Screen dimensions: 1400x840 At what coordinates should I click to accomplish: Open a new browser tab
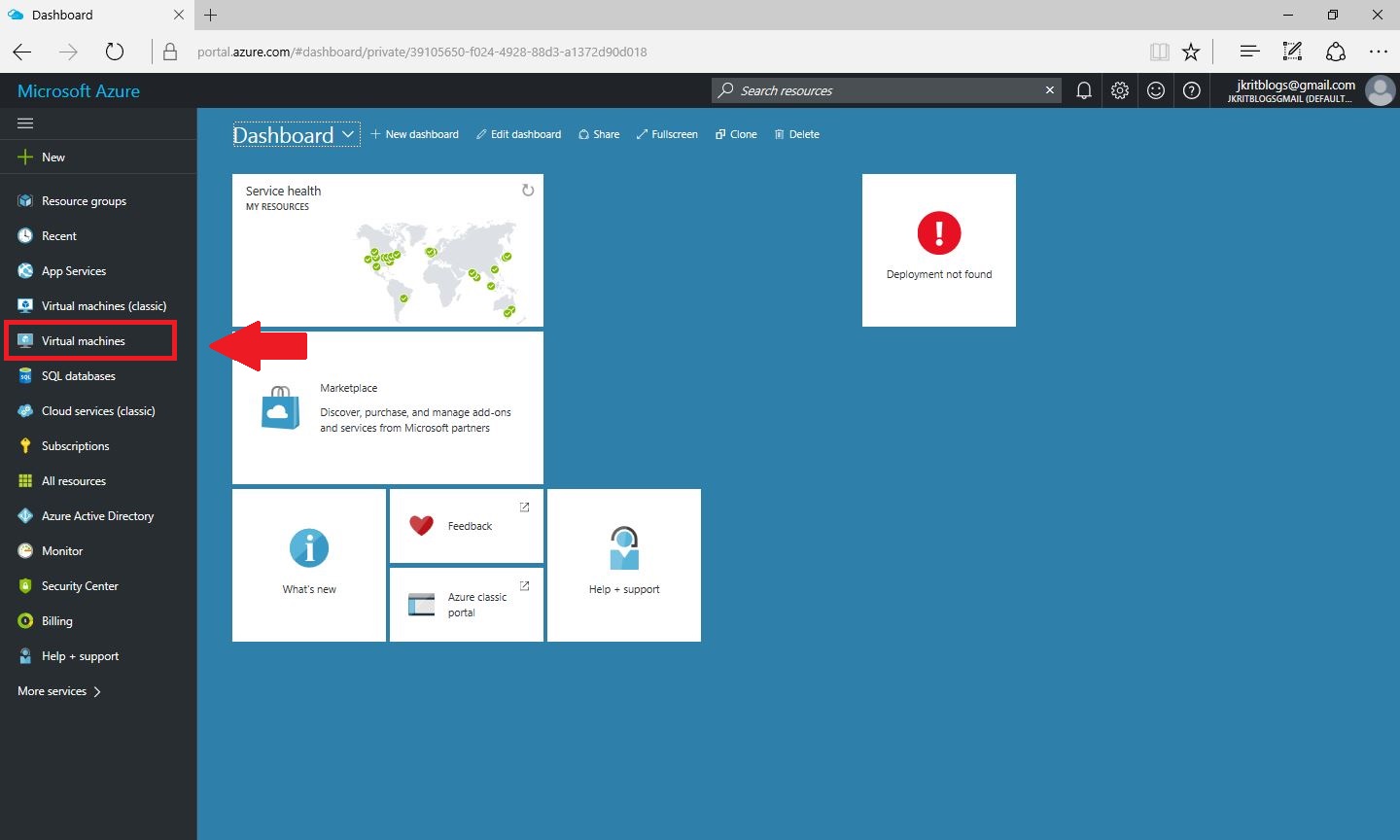(210, 15)
